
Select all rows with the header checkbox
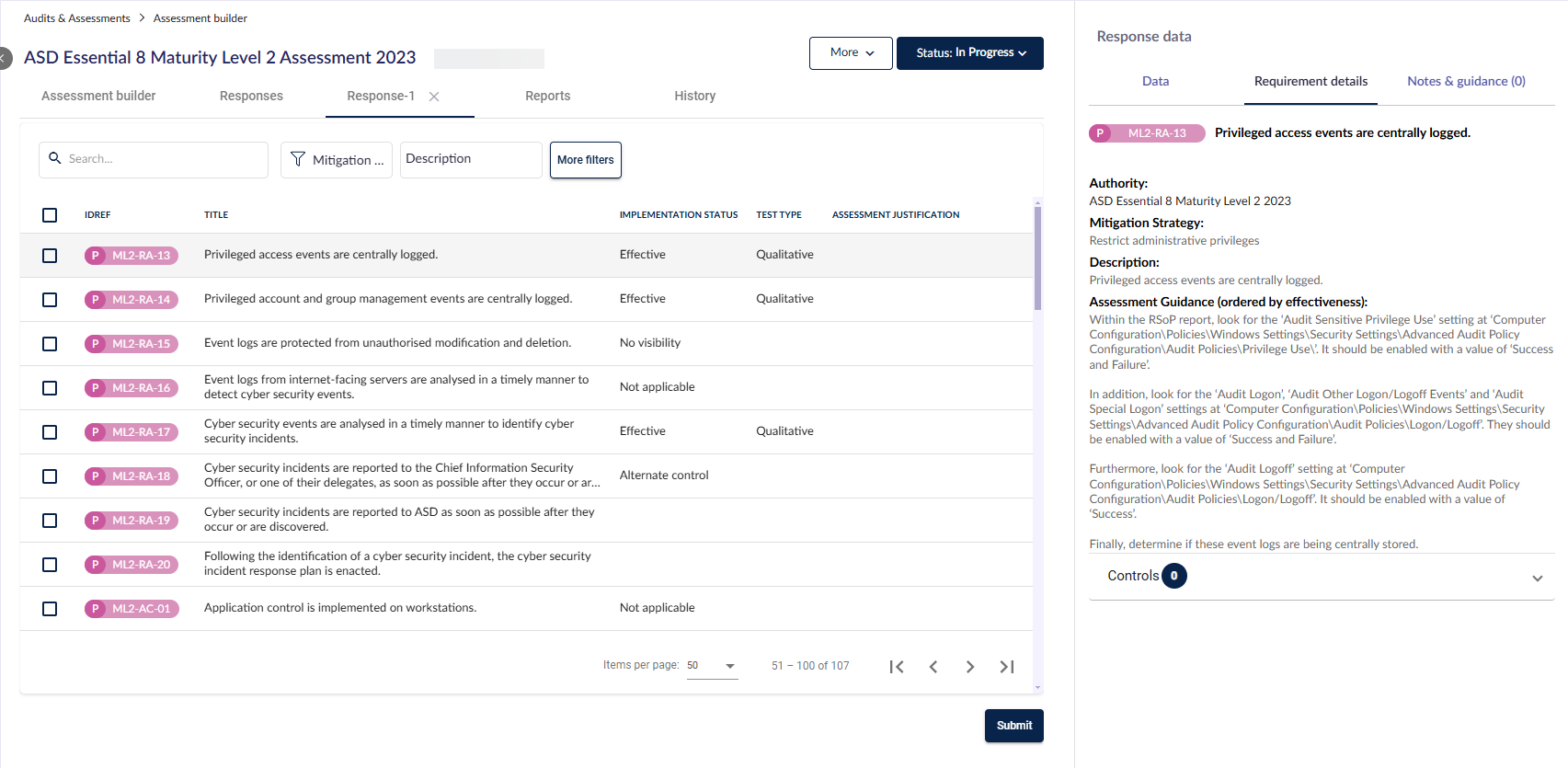[50, 215]
